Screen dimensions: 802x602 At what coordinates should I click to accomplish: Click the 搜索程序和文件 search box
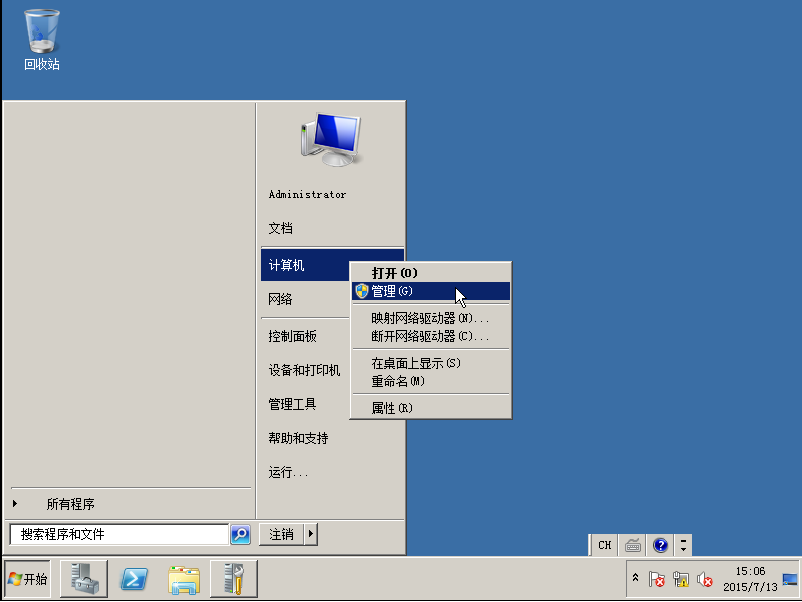tap(119, 534)
